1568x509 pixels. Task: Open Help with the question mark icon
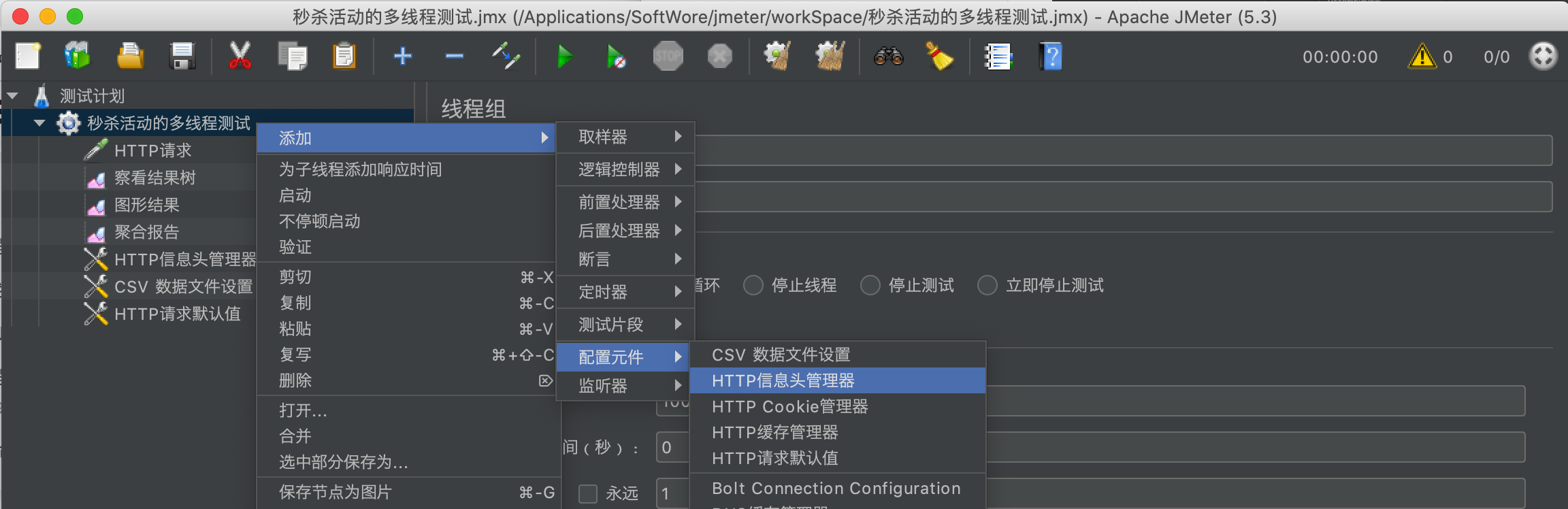(x=1050, y=56)
